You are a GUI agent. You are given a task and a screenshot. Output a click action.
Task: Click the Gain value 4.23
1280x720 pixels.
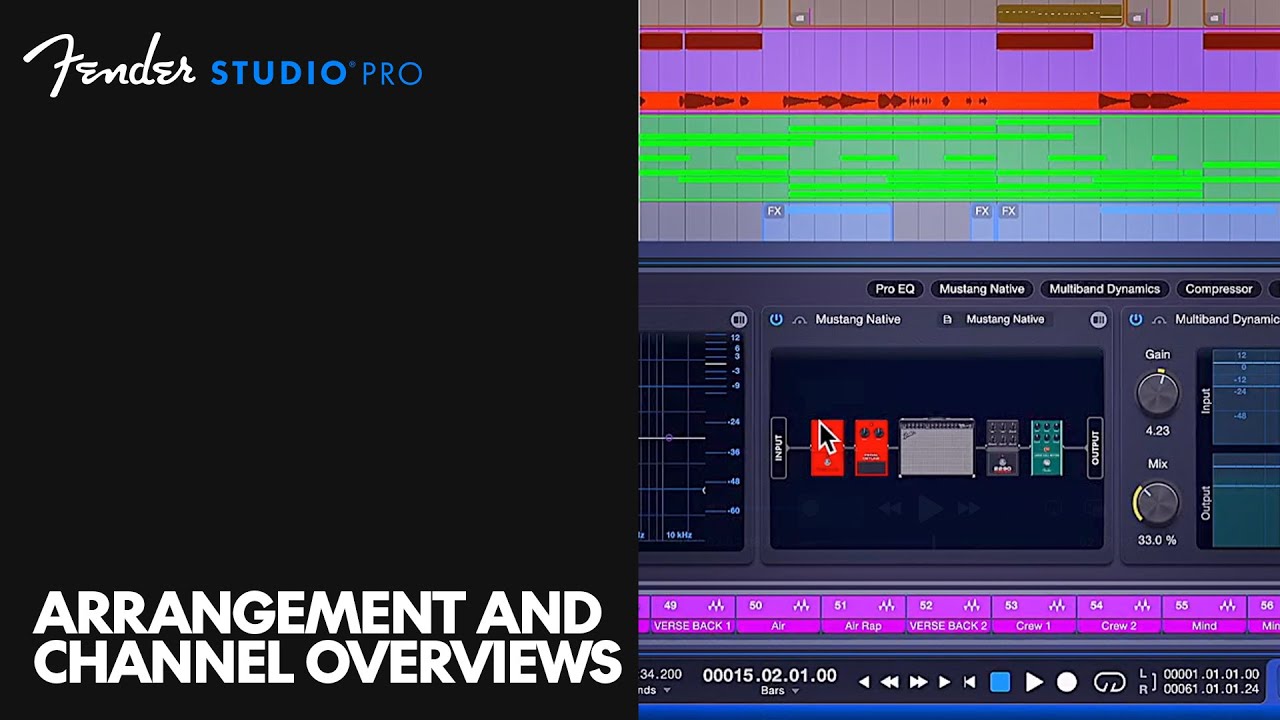tap(1157, 431)
